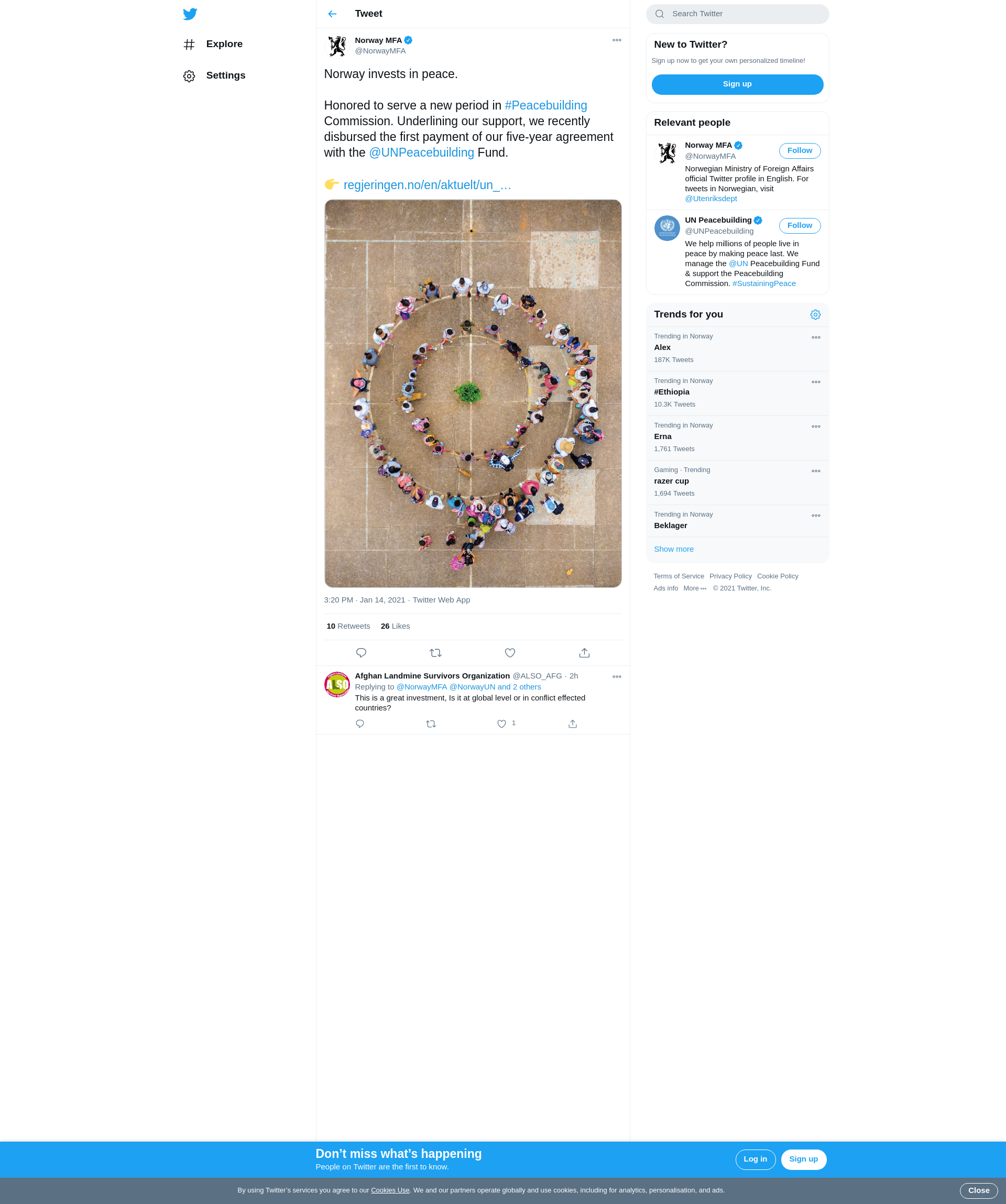
Task: Retweet the ALSO_AFG reply
Action: pos(431,724)
